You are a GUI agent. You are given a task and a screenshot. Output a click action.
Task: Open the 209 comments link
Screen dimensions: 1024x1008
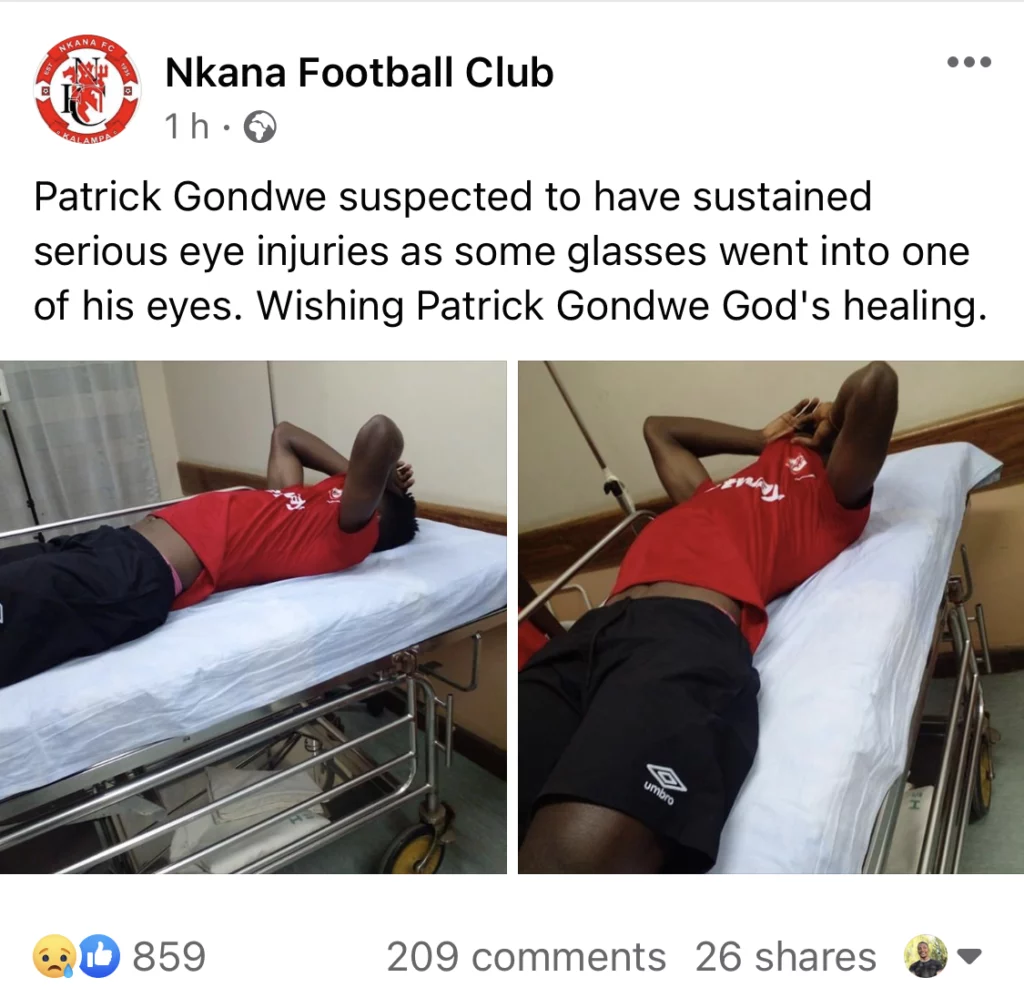point(526,957)
